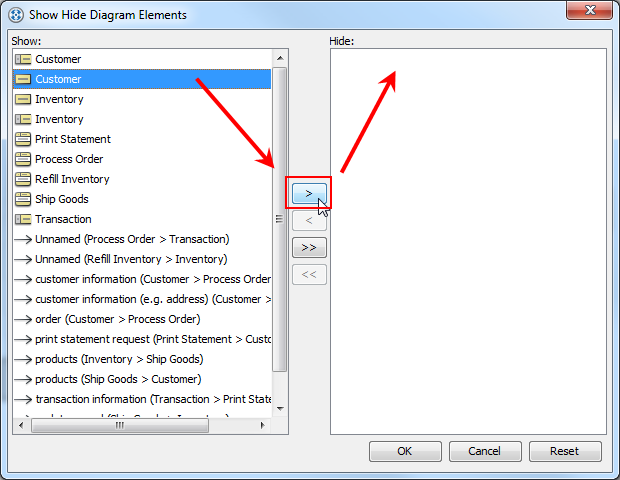This screenshot has height=480, width=620.
Task: Select Refill Inventory in the Show list
Action: (142, 179)
